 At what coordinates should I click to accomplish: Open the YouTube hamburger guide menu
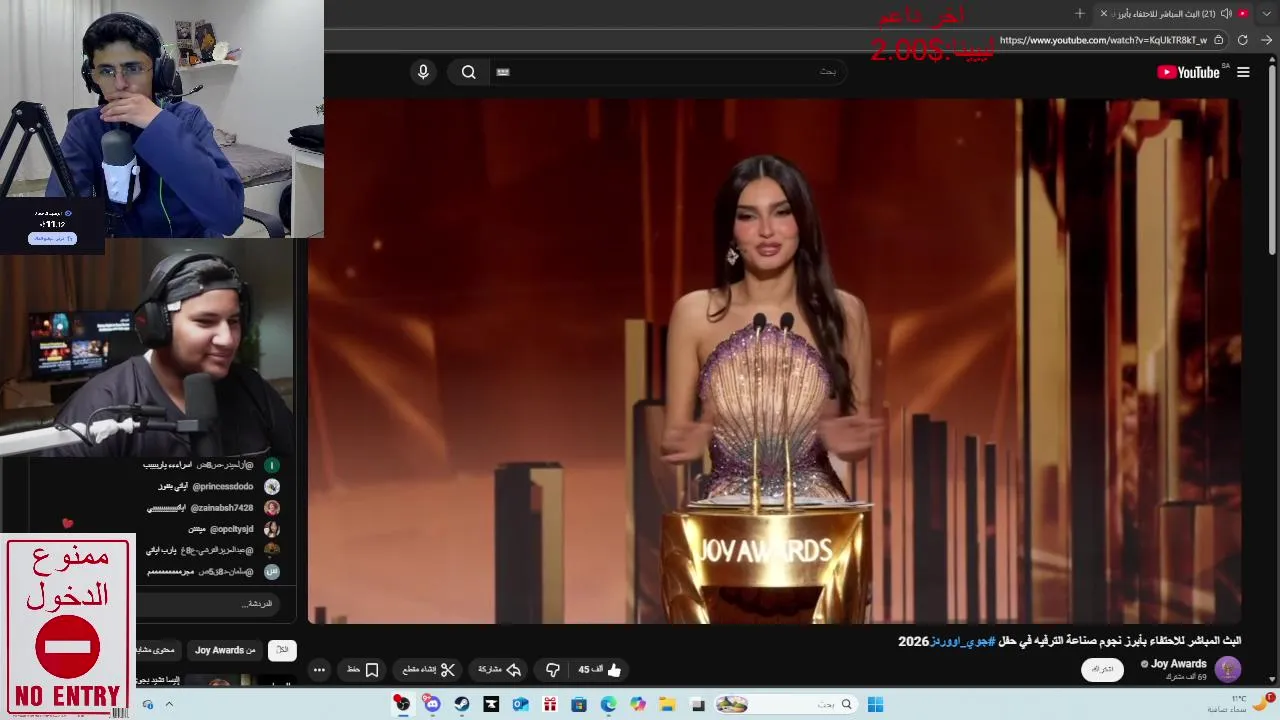tap(1243, 72)
